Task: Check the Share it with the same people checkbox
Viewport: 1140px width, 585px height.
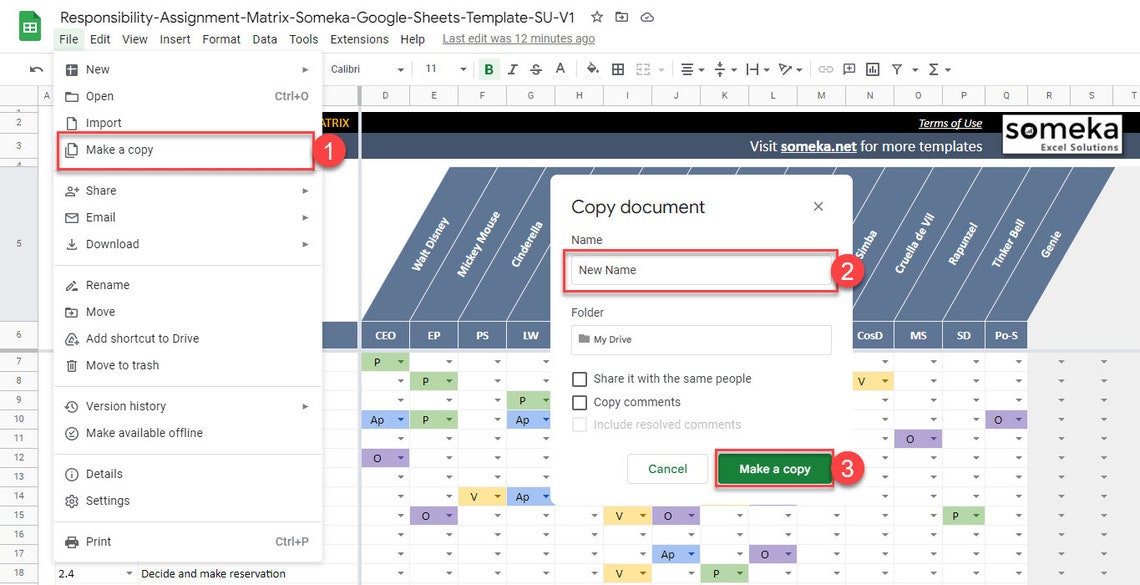Action: pyautogui.click(x=578, y=378)
